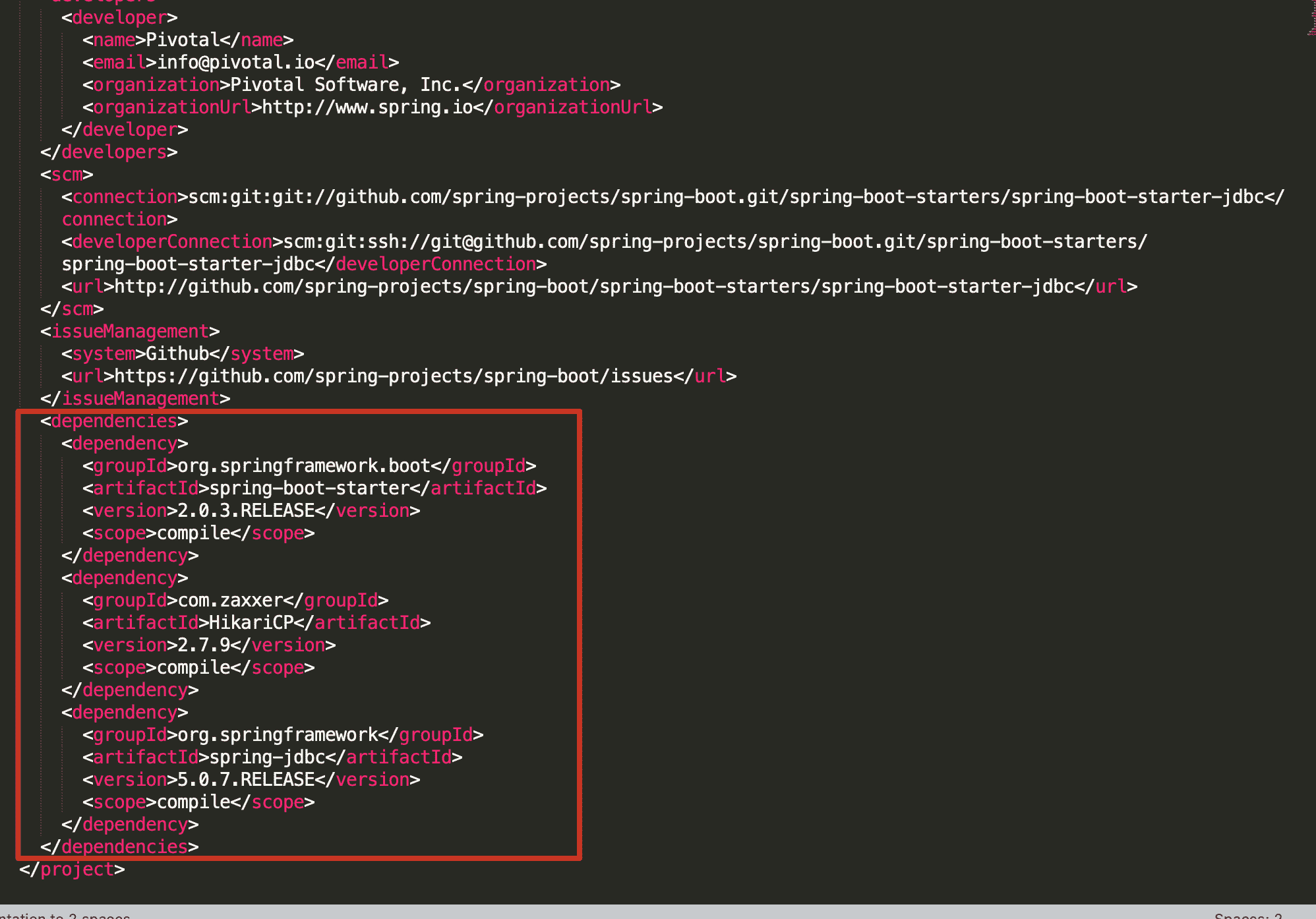Click the closing developers tag
This screenshot has height=919, width=1316.
click(x=109, y=152)
